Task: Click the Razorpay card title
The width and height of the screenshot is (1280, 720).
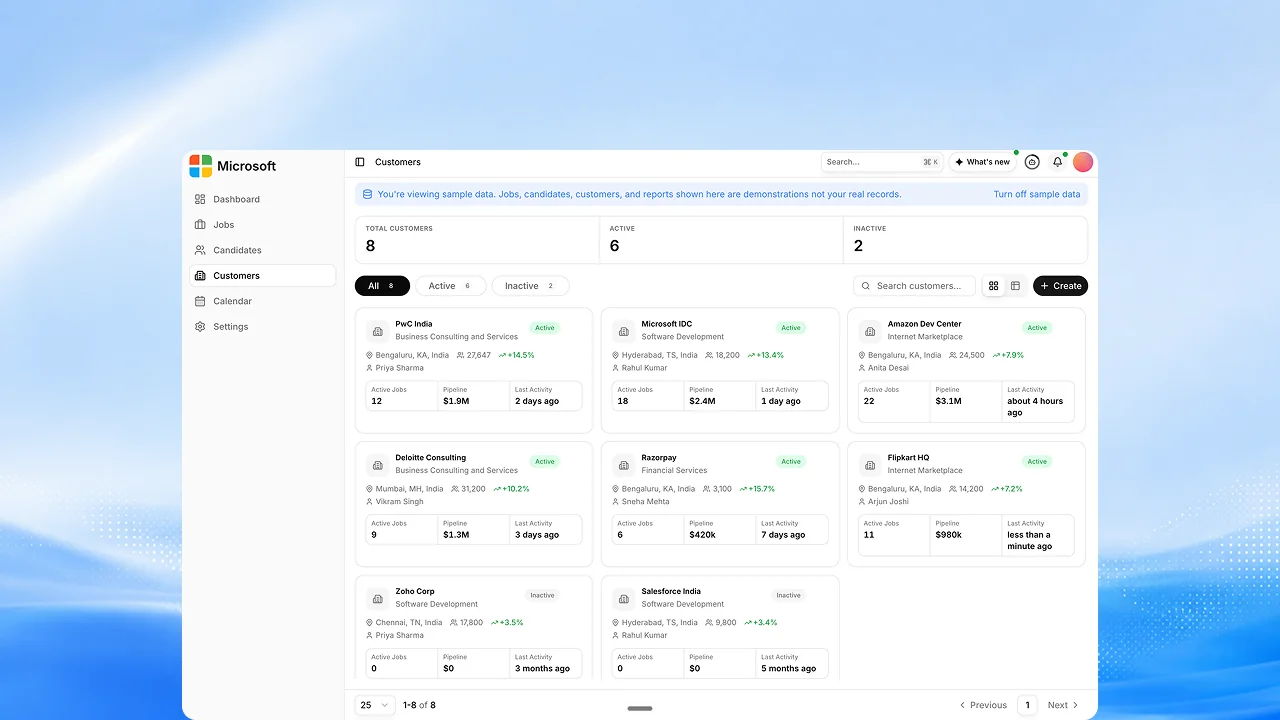Action: click(659, 458)
